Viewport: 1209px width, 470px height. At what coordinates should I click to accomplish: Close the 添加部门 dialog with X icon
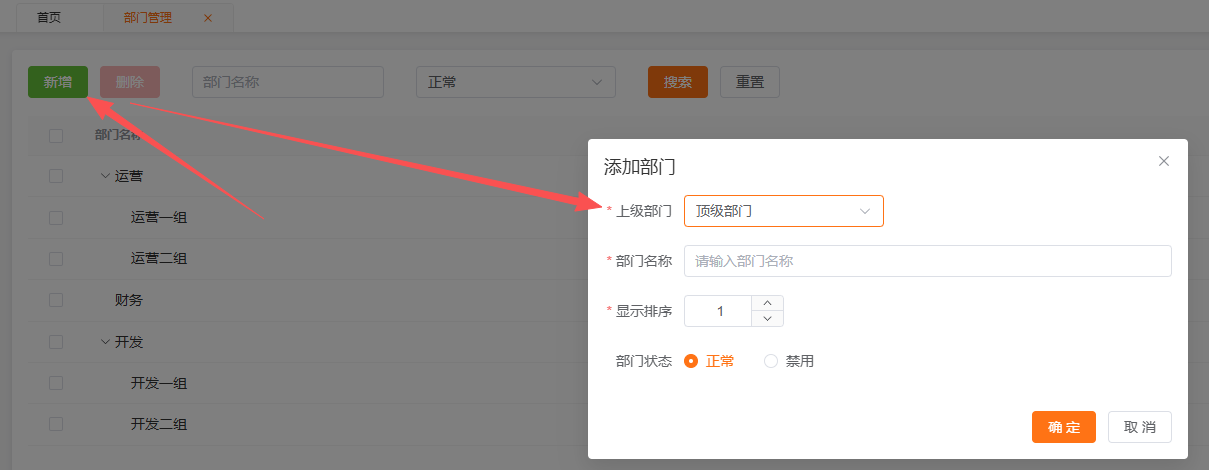[x=1163, y=161]
